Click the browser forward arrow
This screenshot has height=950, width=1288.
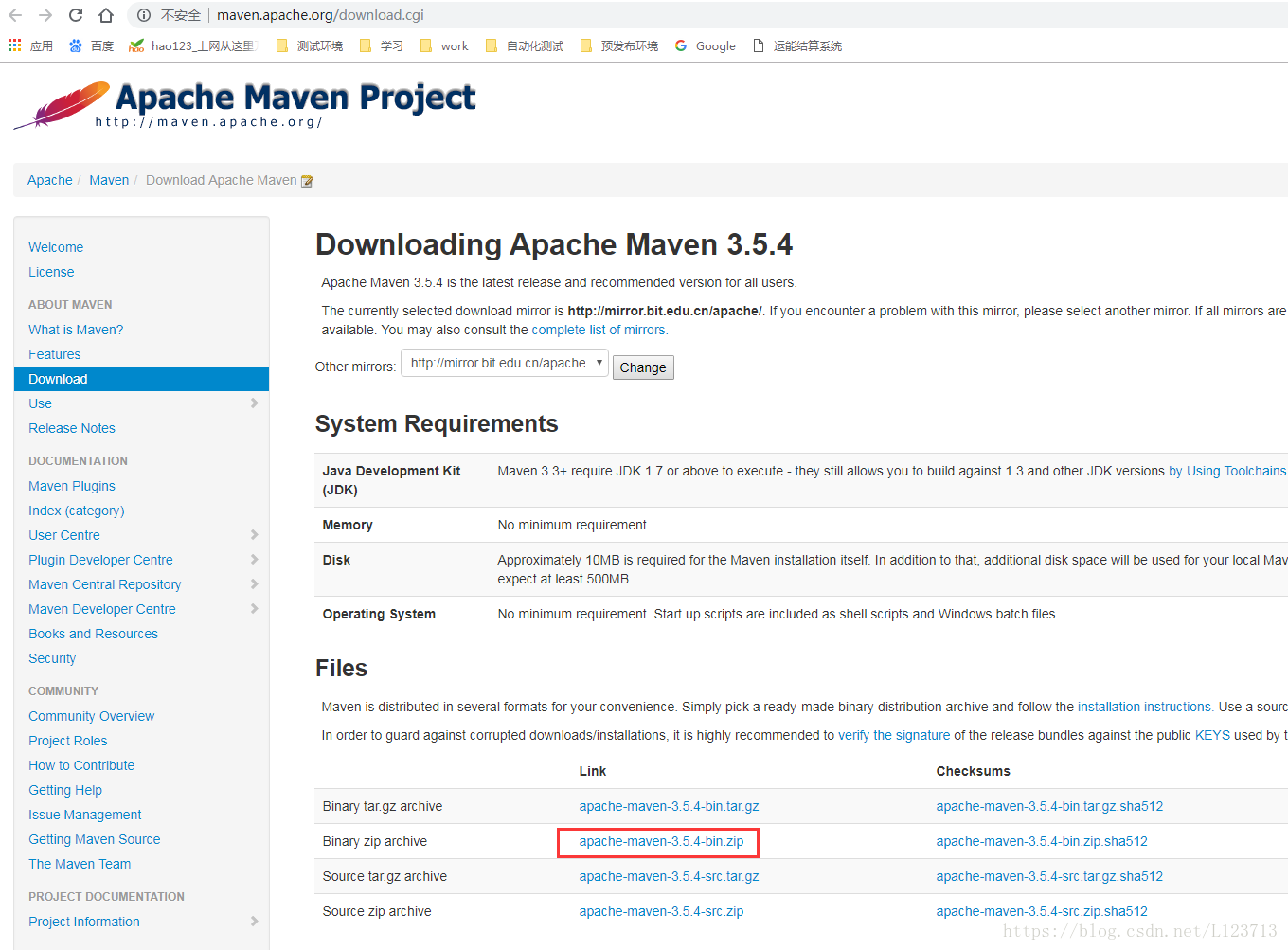[x=45, y=15]
